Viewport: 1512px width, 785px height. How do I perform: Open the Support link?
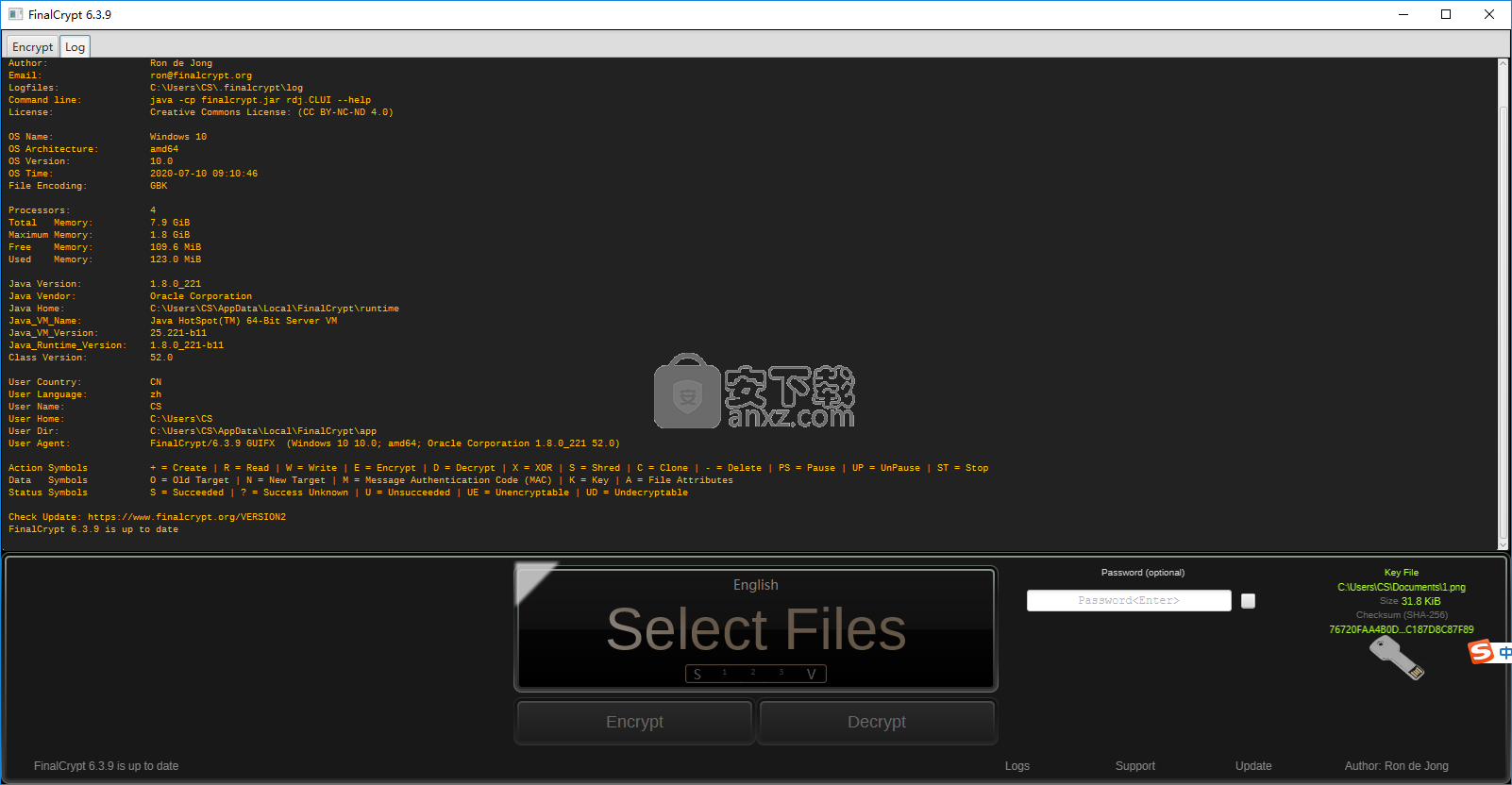click(x=1135, y=766)
